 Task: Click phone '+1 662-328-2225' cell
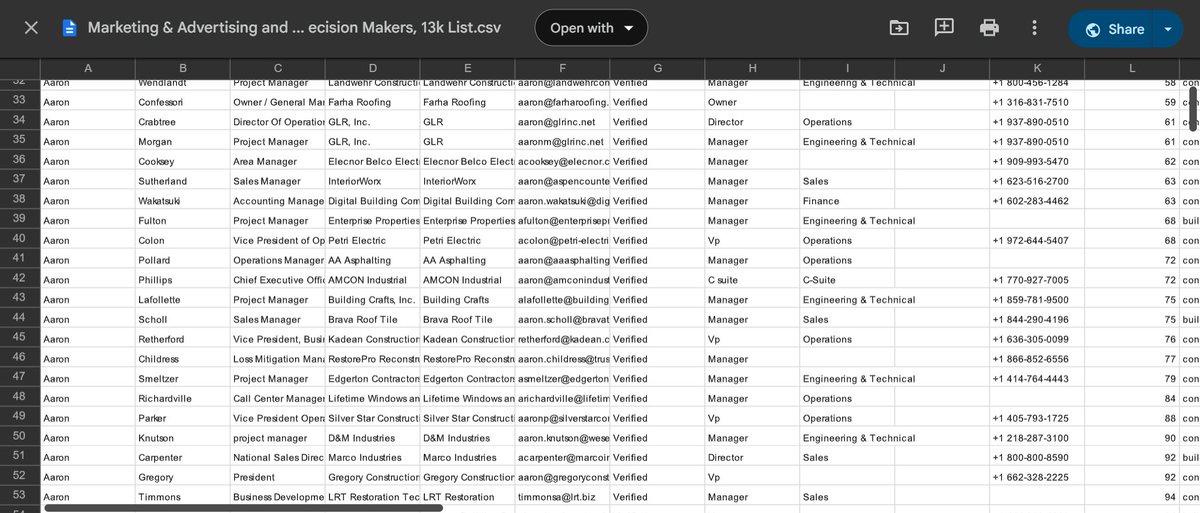click(x=1037, y=478)
